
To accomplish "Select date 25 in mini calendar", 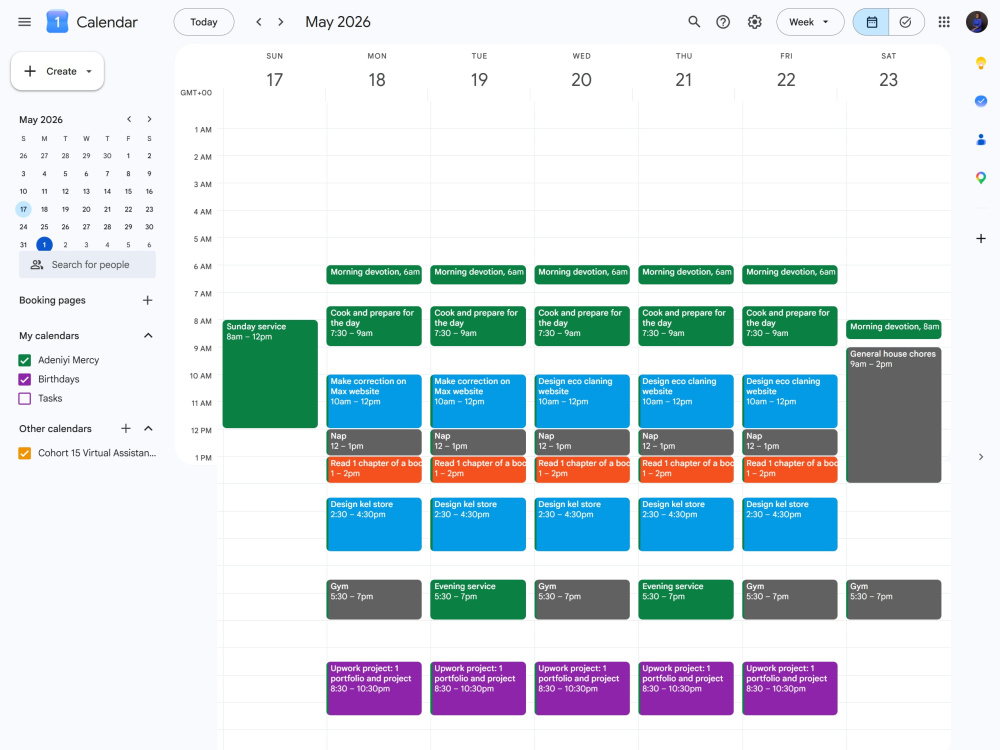I will [x=44, y=227].
